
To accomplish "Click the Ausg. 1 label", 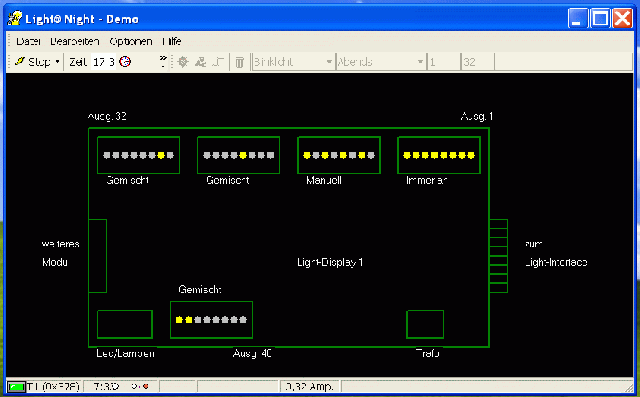I will [x=477, y=117].
